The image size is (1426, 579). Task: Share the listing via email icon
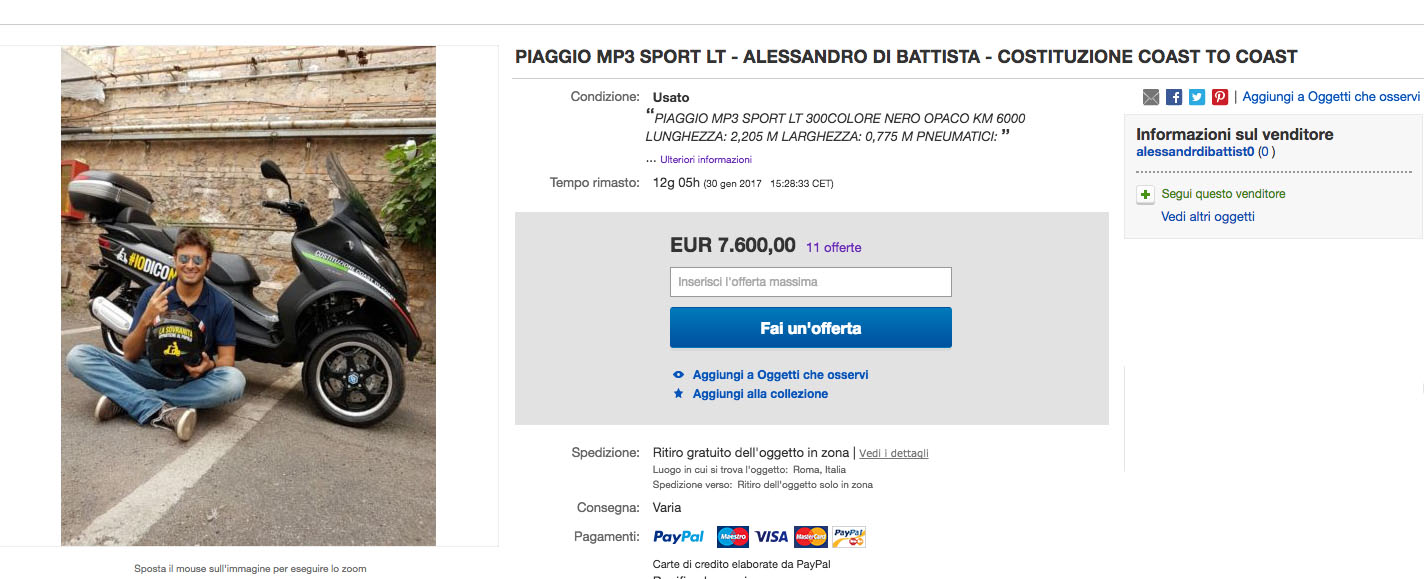[1151, 97]
